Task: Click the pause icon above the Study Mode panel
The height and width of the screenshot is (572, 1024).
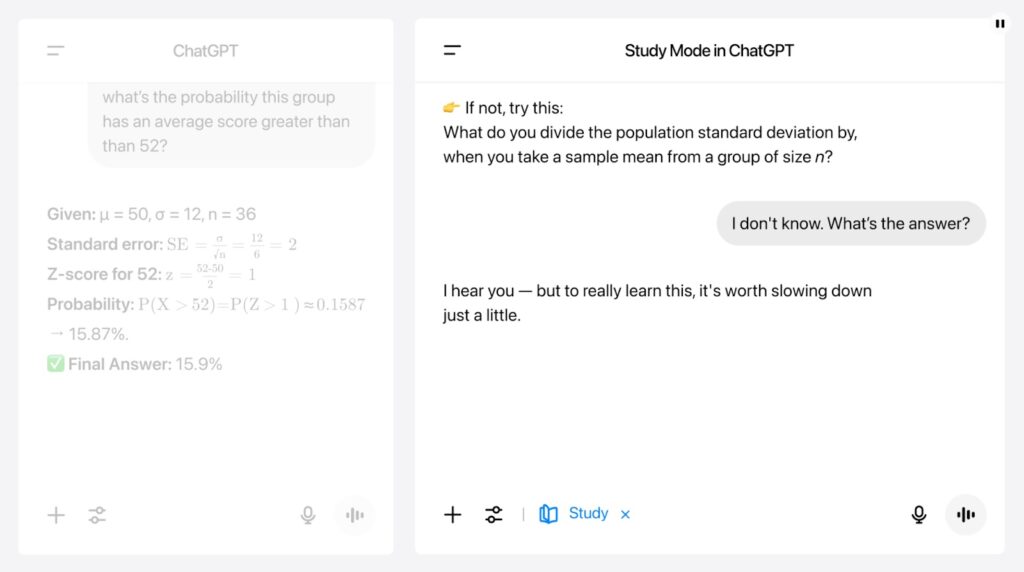Action: pos(999,23)
